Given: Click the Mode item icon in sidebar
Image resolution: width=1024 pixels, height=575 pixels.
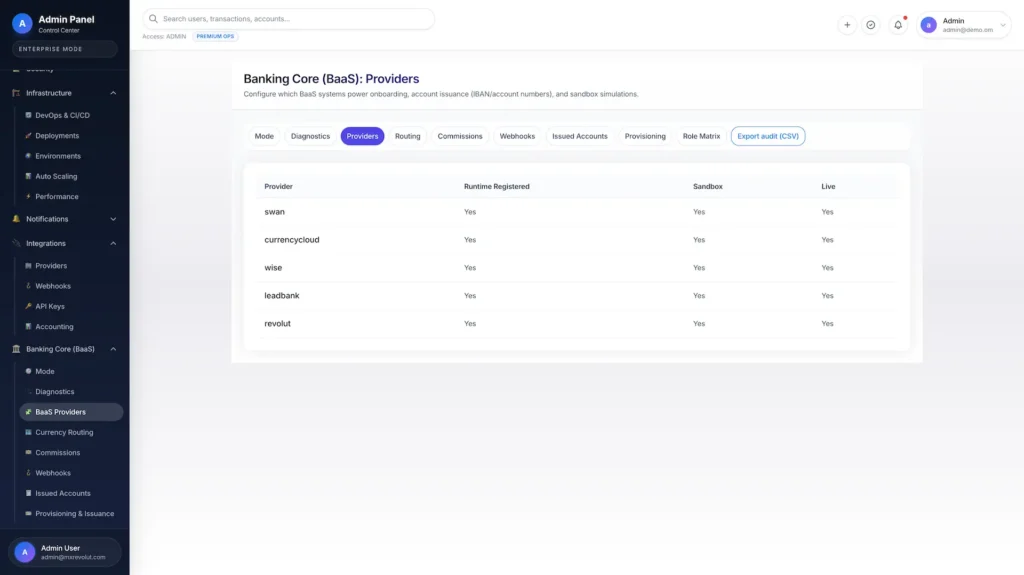Looking at the screenshot, I should click(28, 371).
